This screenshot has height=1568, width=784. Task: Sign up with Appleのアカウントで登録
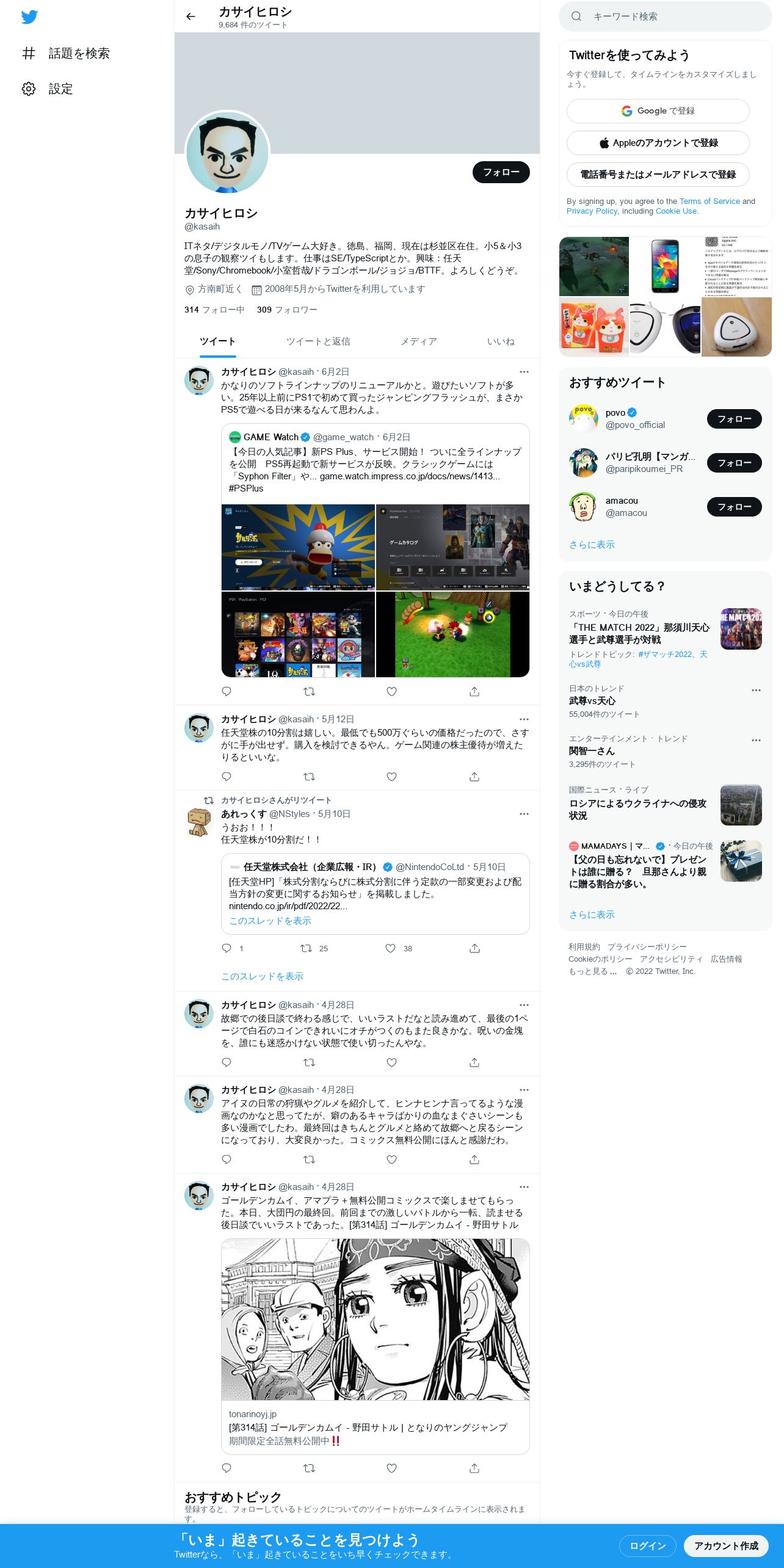(x=658, y=143)
